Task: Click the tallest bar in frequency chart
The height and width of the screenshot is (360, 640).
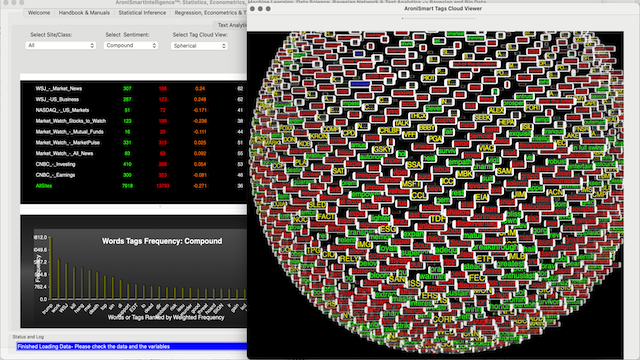Action: click(x=51, y=268)
